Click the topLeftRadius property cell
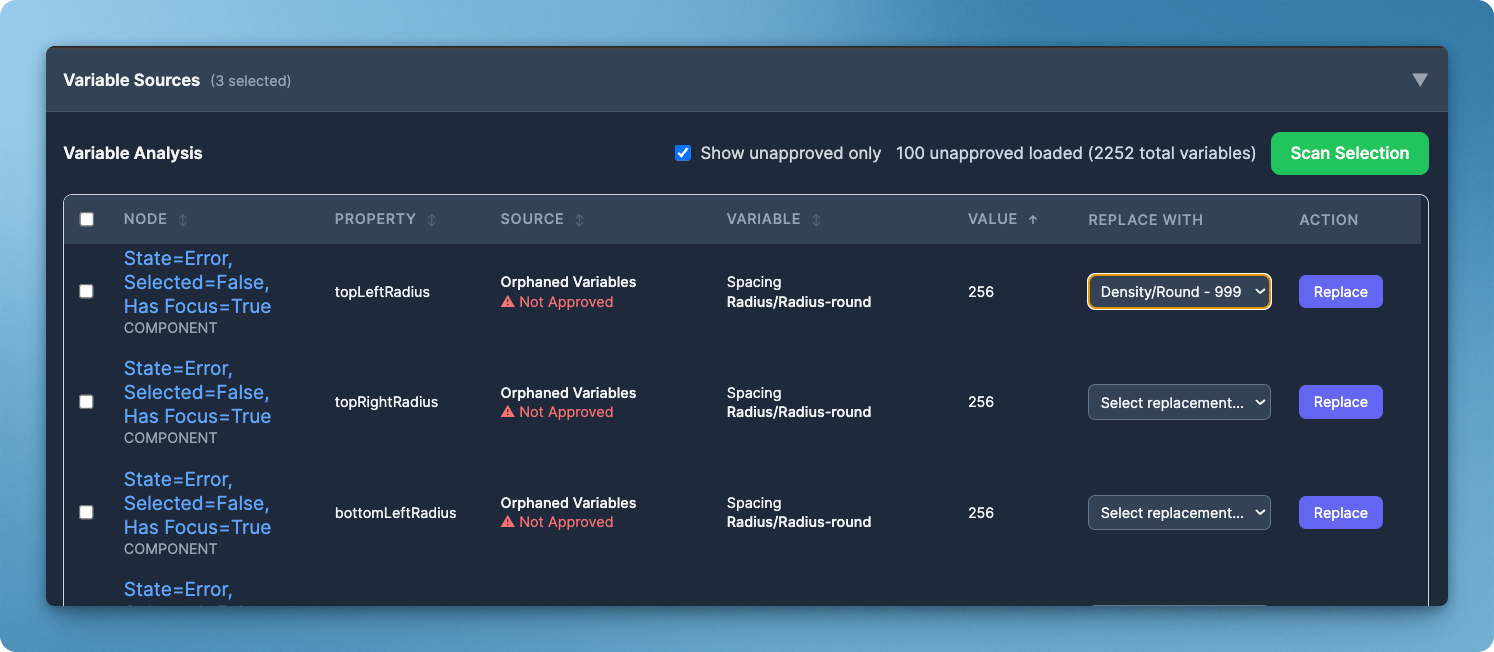This screenshot has width=1494, height=652. pyautogui.click(x=382, y=292)
